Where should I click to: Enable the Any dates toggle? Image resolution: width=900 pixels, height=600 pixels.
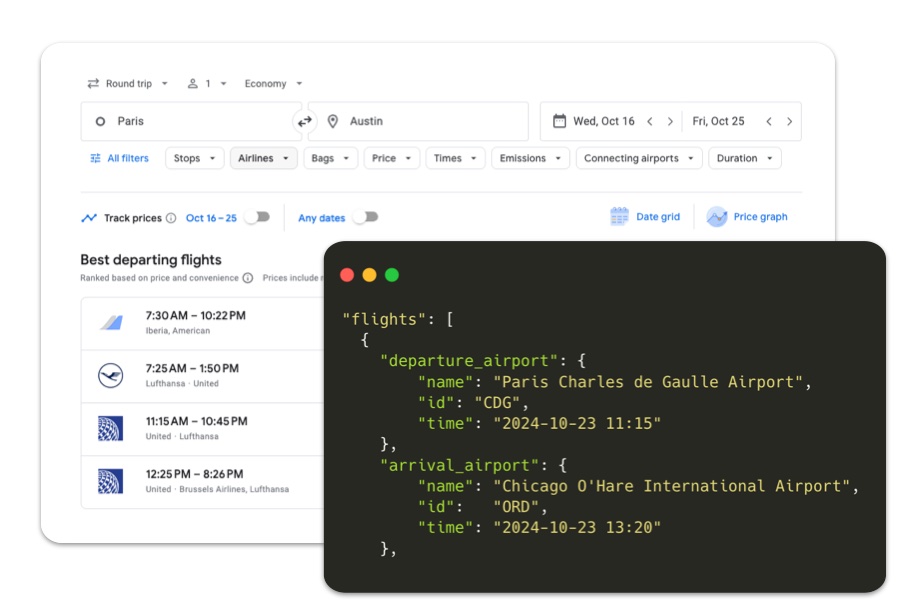366,216
